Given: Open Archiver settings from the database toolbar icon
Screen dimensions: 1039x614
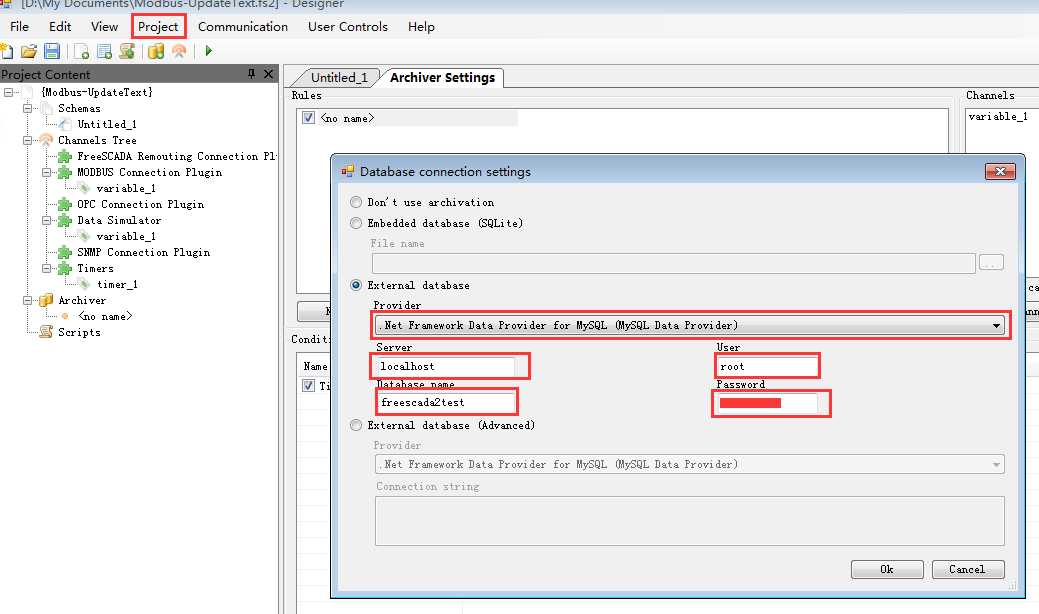Looking at the screenshot, I should click(156, 51).
